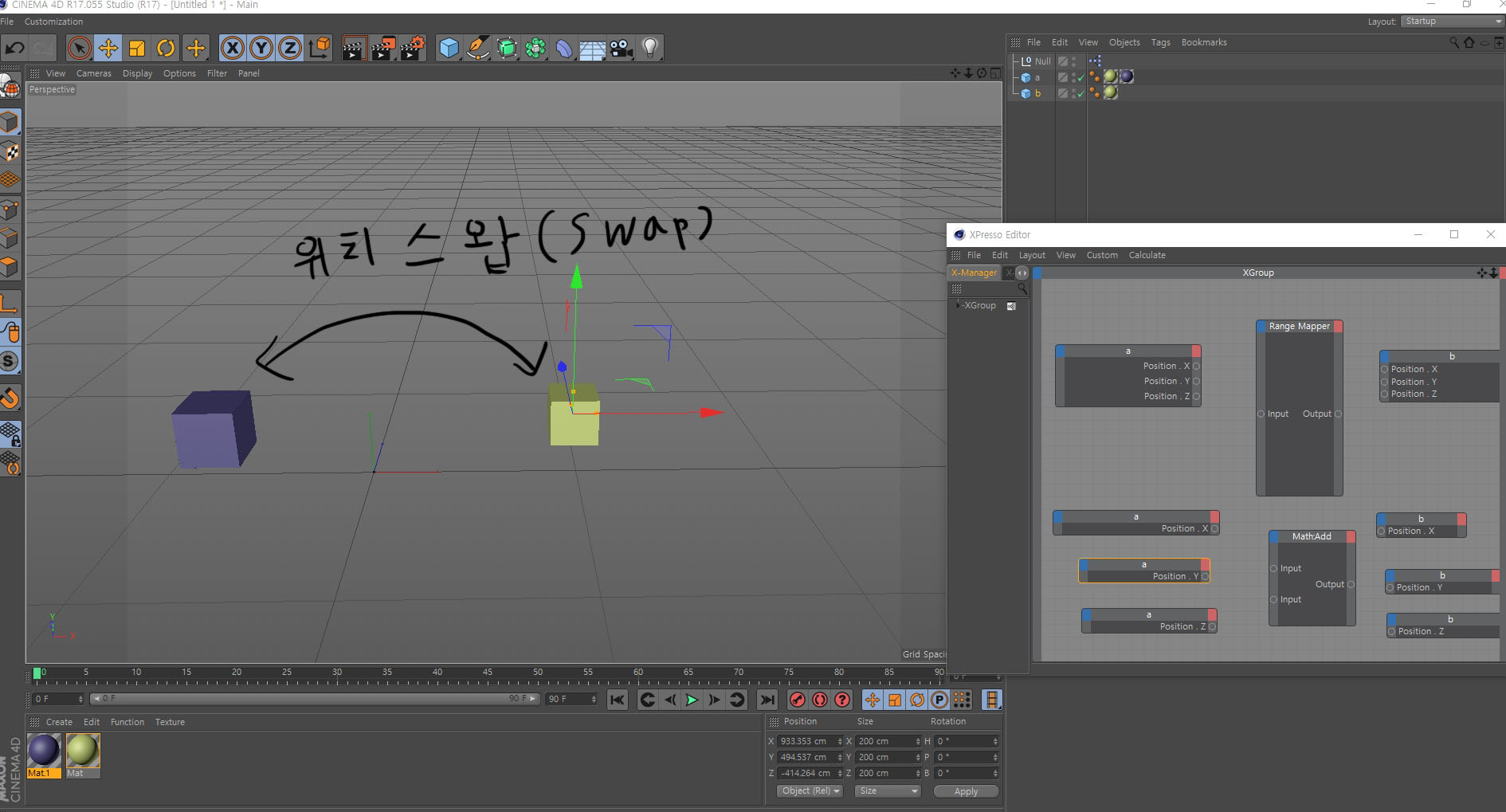Open the Display viewport menu
The image size is (1506, 812).
[x=137, y=73]
